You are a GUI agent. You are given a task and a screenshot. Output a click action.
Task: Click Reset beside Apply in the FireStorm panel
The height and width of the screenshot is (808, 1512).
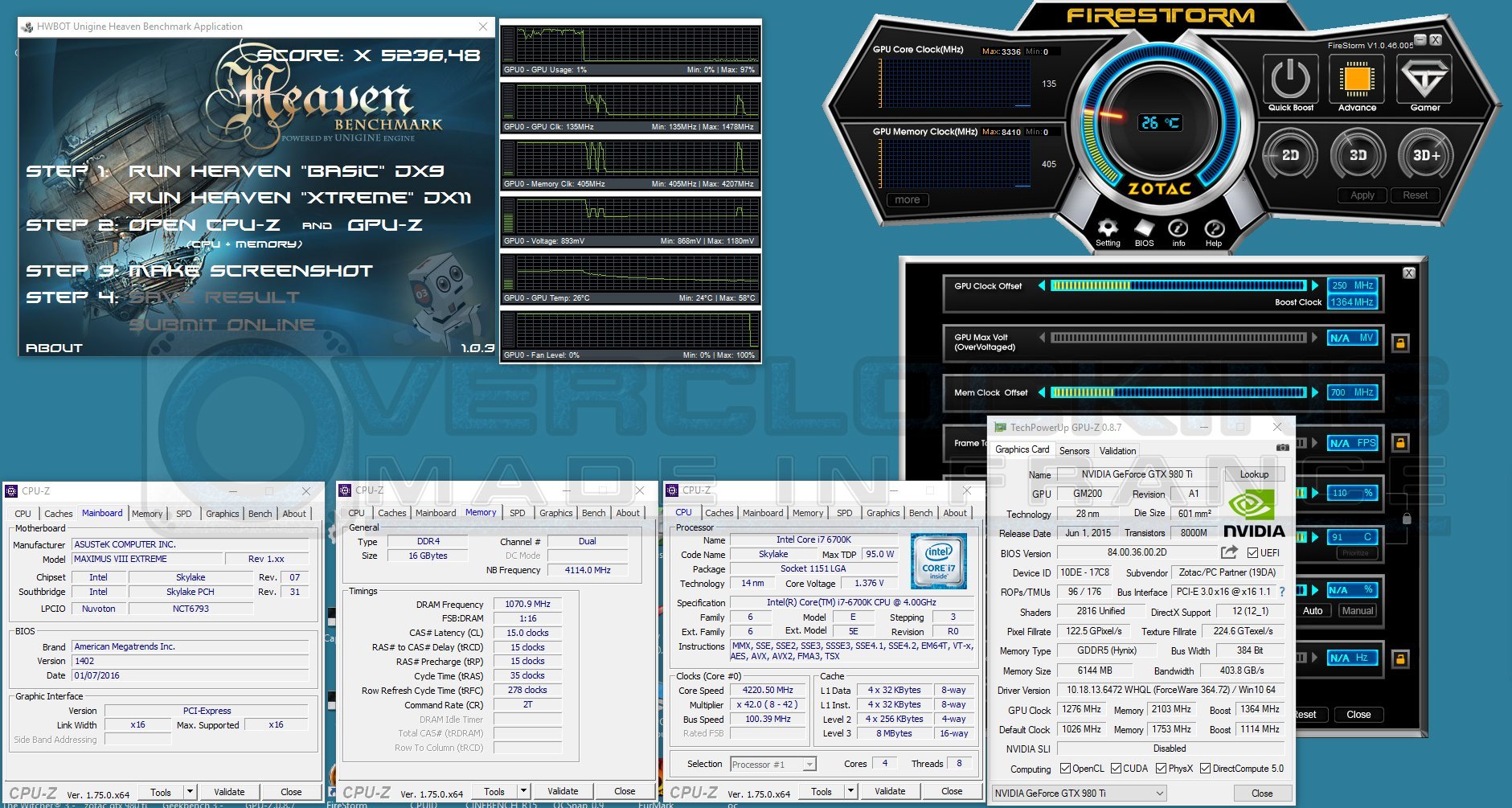[1416, 195]
